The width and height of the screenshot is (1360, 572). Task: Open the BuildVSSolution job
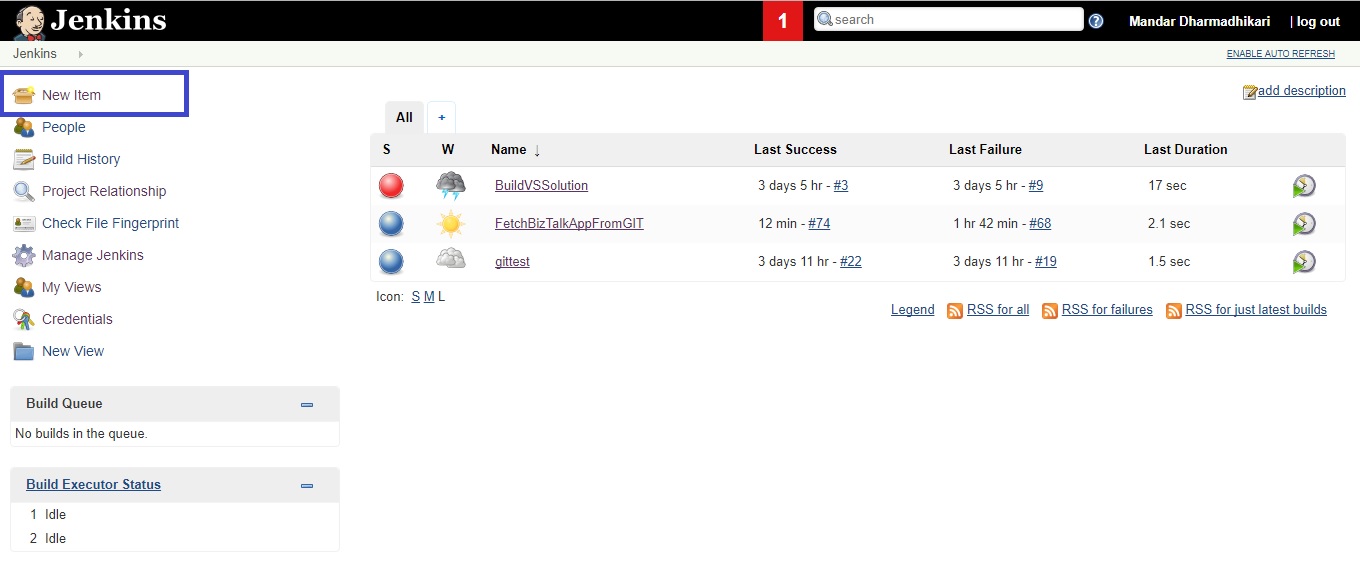pos(541,185)
